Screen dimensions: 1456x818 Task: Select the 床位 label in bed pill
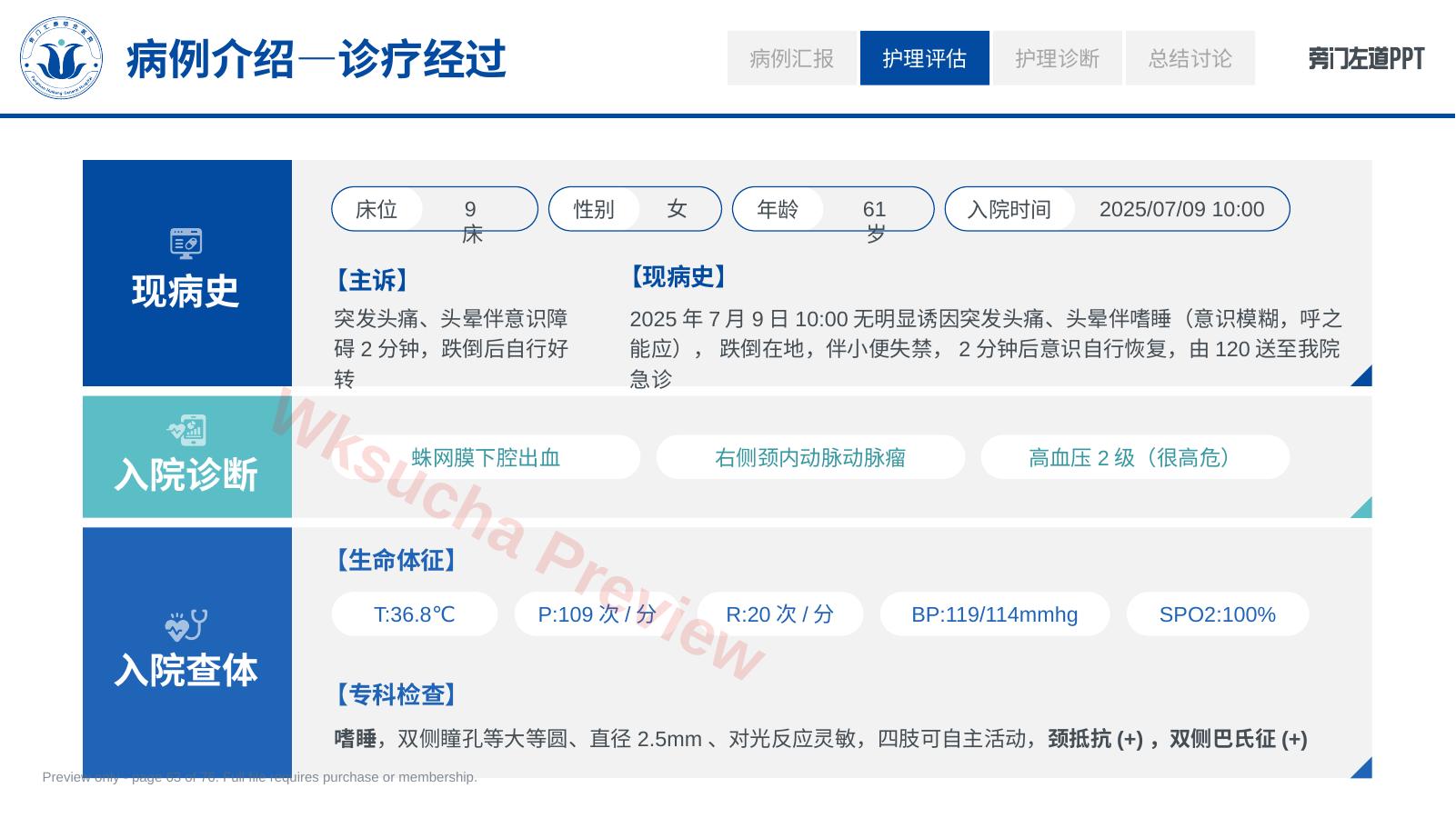(x=377, y=210)
